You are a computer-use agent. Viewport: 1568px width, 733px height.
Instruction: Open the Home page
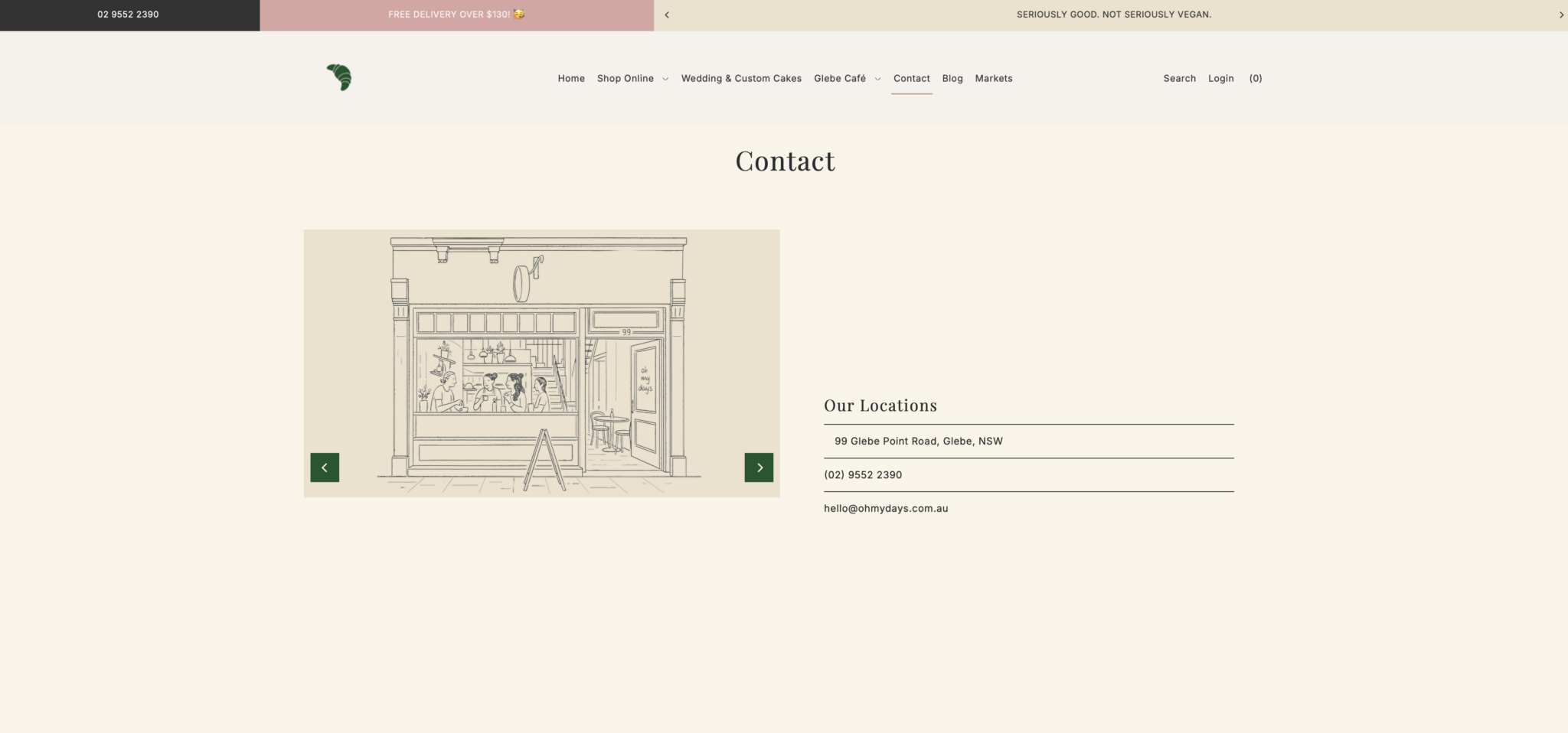point(570,78)
